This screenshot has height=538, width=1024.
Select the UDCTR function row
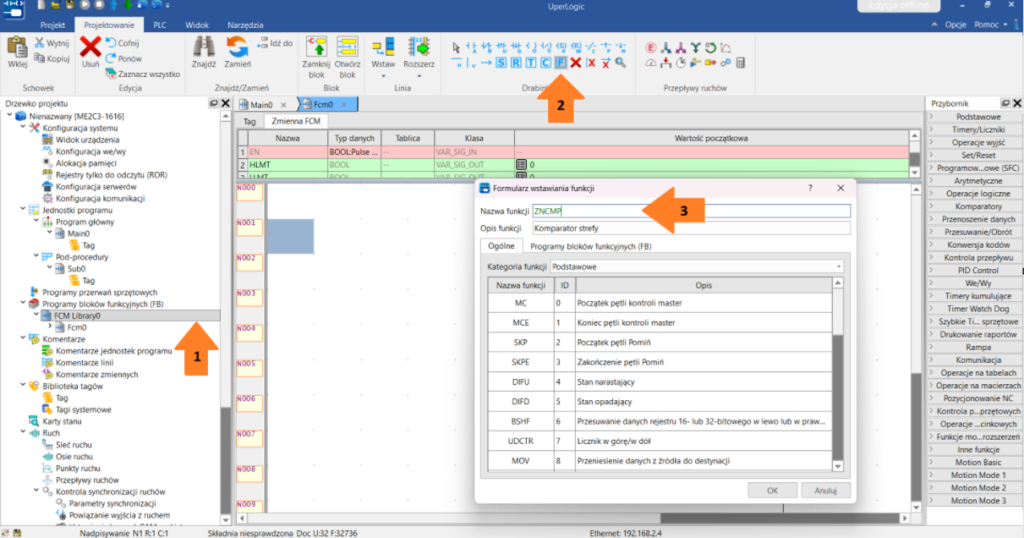660,441
